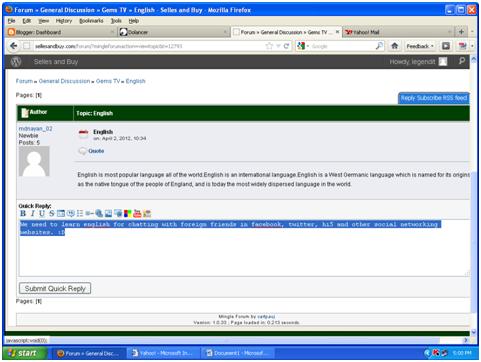Open the View menu
This screenshot has width=481, height=362.
(x=43, y=21)
